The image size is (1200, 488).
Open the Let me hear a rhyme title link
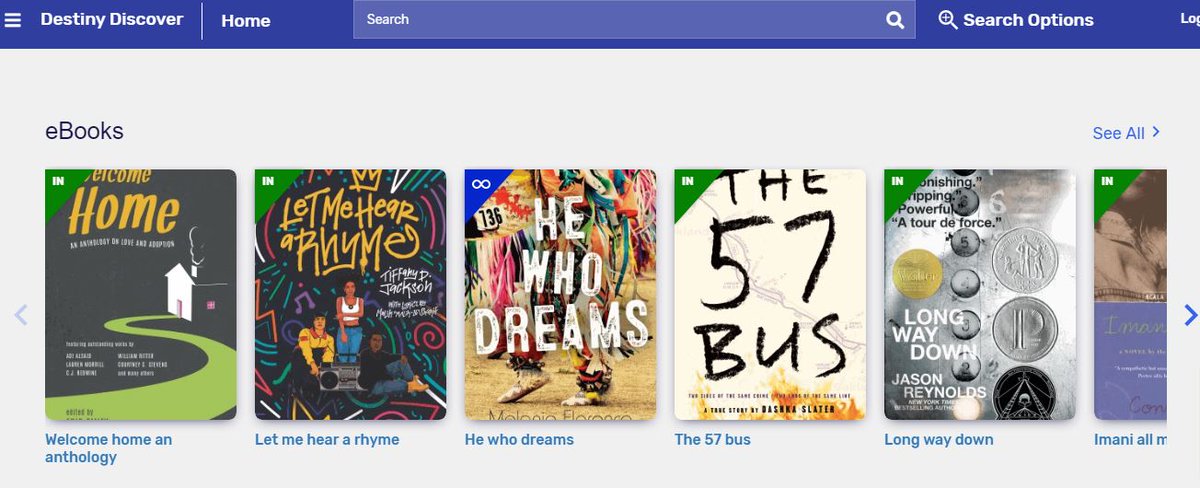tap(327, 440)
